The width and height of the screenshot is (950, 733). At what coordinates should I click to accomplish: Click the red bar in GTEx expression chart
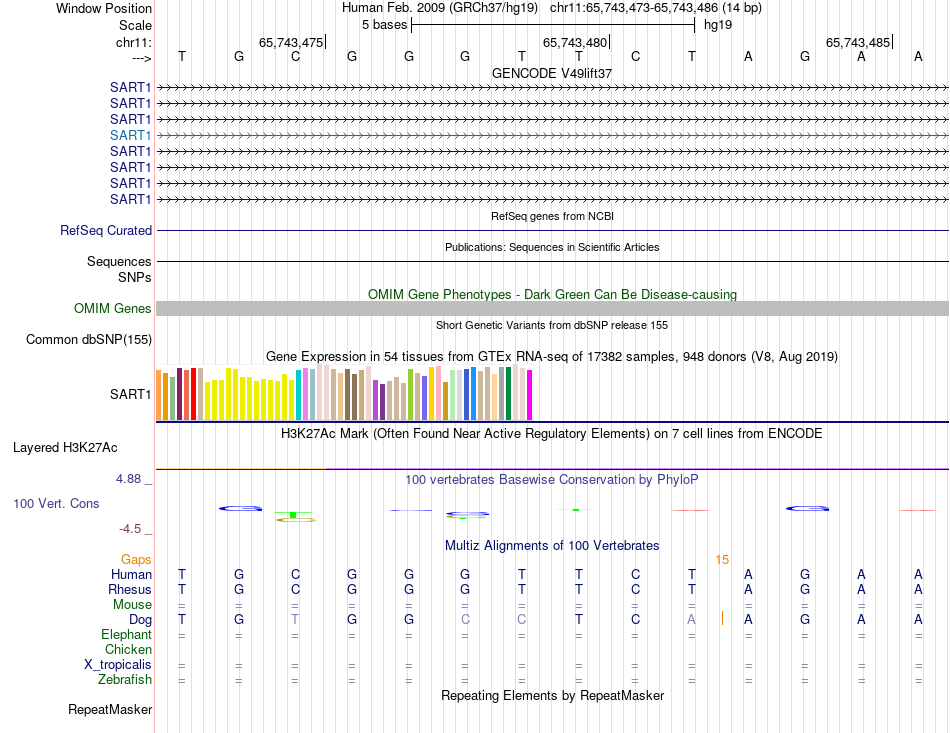click(x=193, y=394)
